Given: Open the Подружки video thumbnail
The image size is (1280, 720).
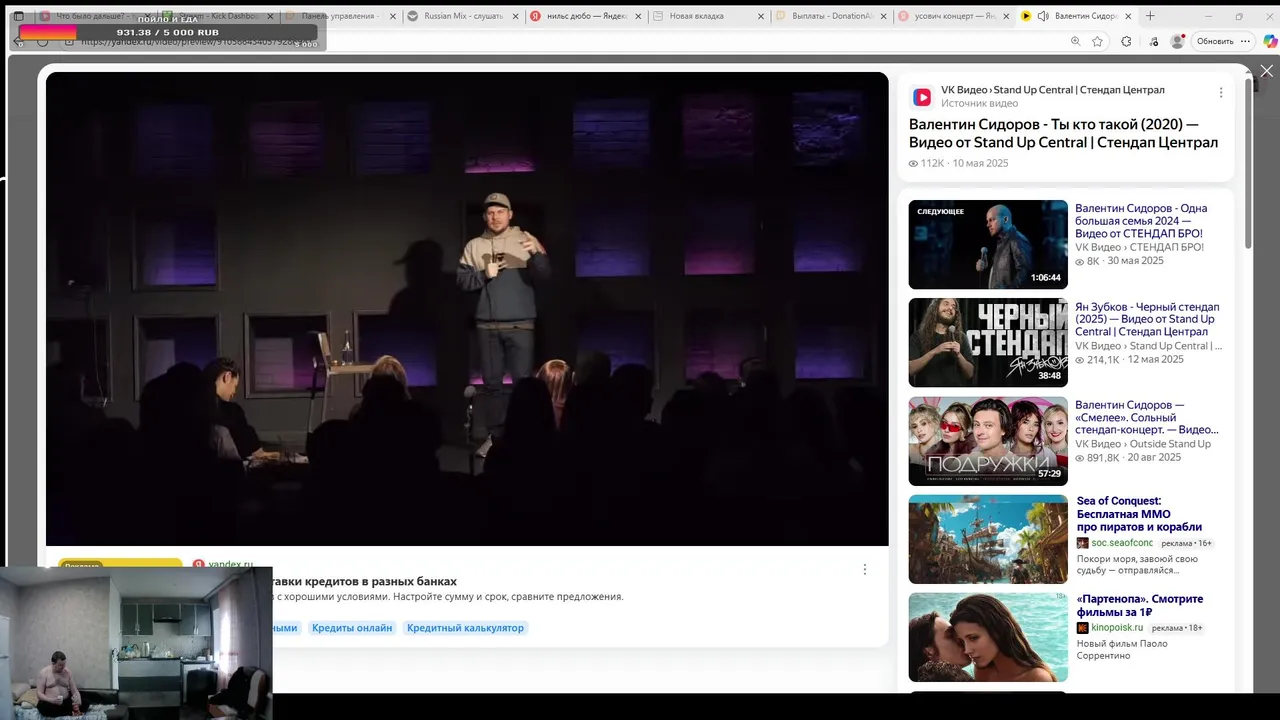Looking at the screenshot, I should 988,441.
